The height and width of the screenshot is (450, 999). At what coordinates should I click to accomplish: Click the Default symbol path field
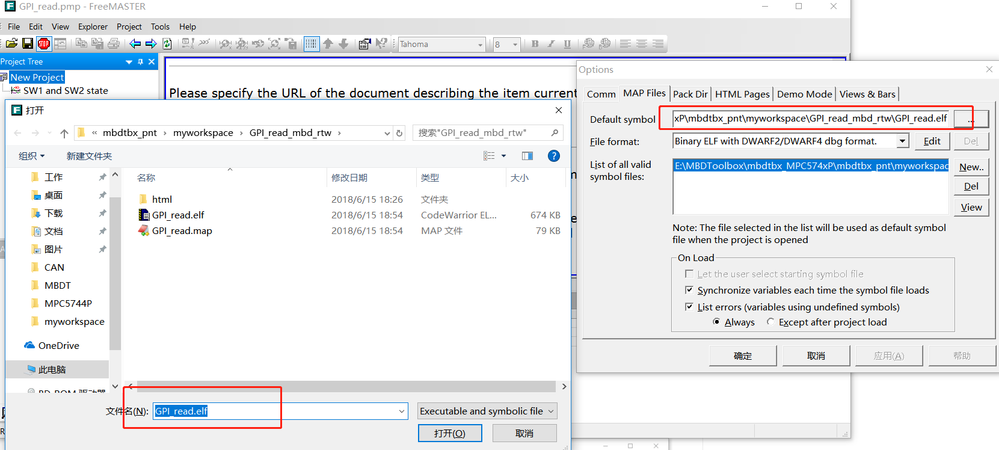812,119
